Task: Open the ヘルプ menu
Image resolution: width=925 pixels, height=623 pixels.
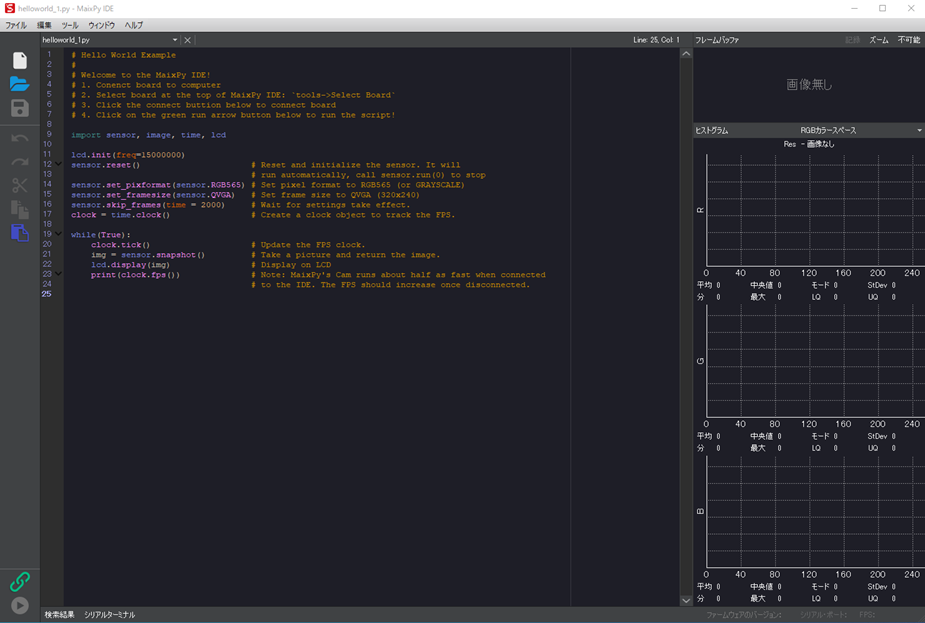Action: [134, 25]
